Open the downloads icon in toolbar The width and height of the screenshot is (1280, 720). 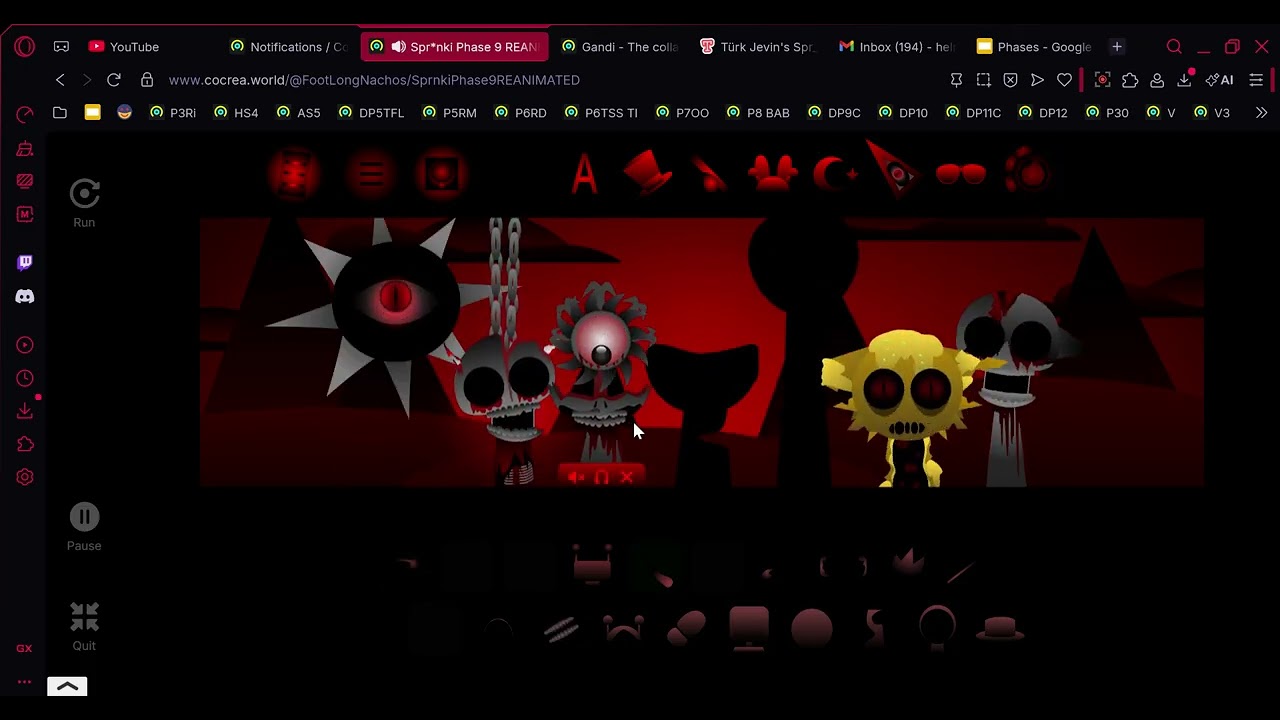pos(1185,80)
